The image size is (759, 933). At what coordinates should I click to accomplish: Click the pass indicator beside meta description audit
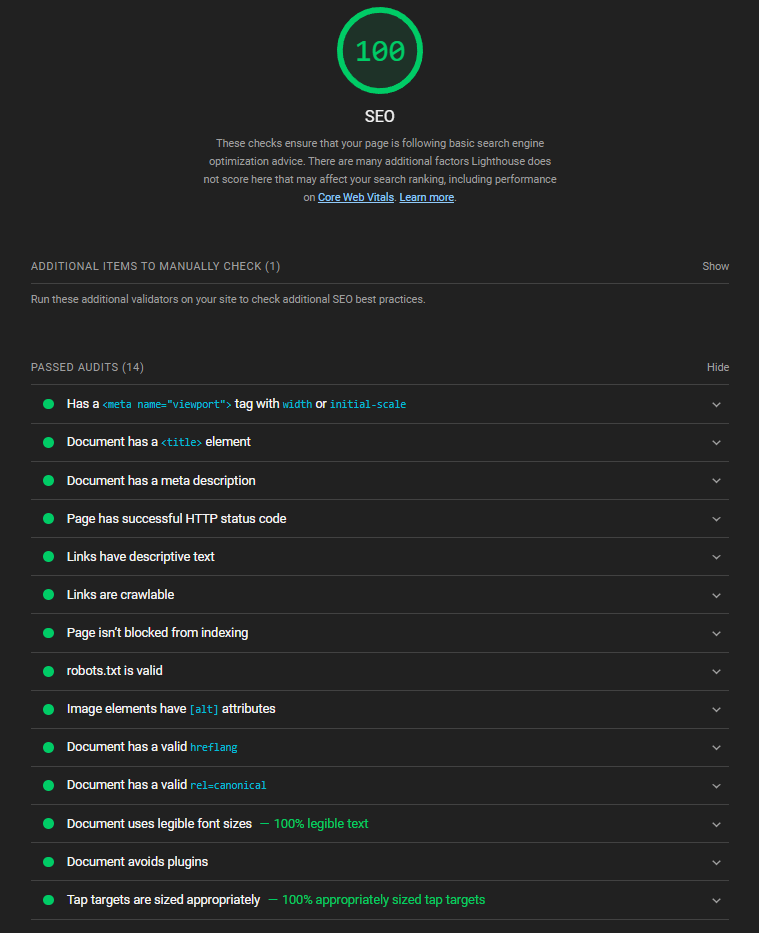click(x=49, y=481)
